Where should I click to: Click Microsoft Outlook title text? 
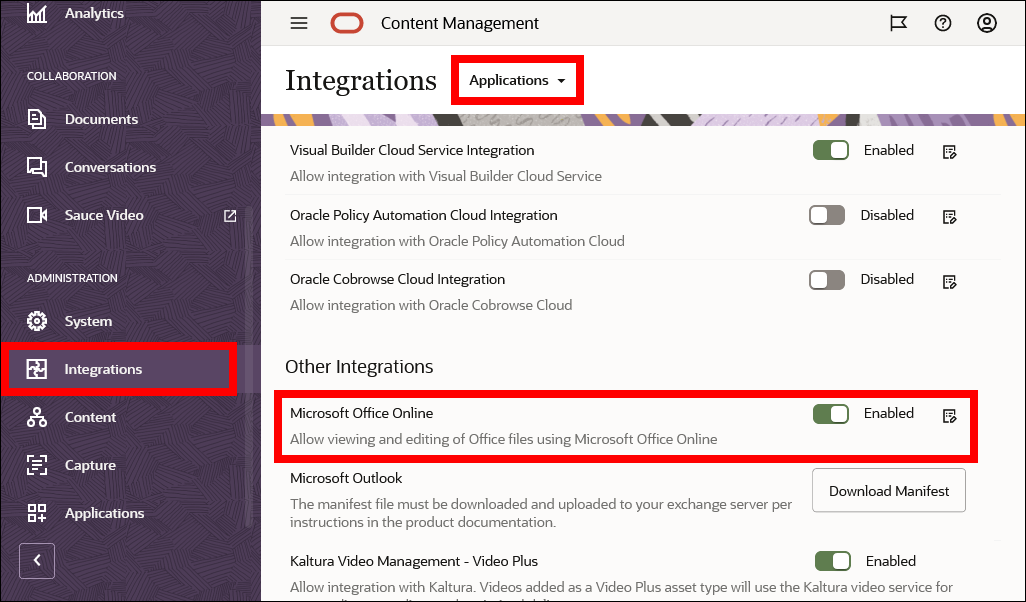pos(346,478)
